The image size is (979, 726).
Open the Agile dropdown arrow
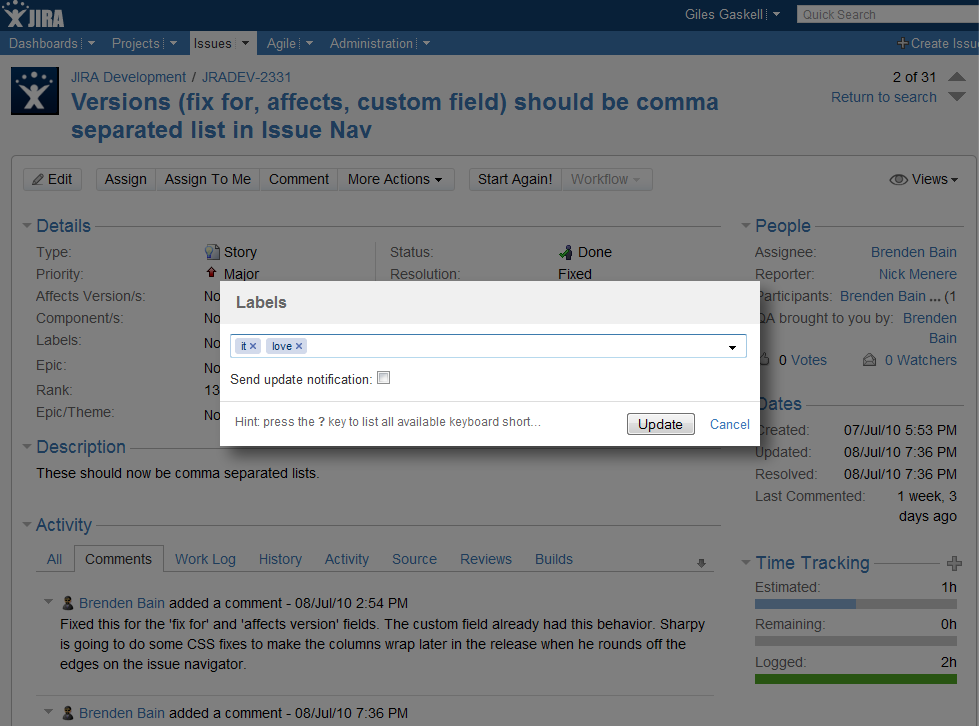tap(309, 43)
